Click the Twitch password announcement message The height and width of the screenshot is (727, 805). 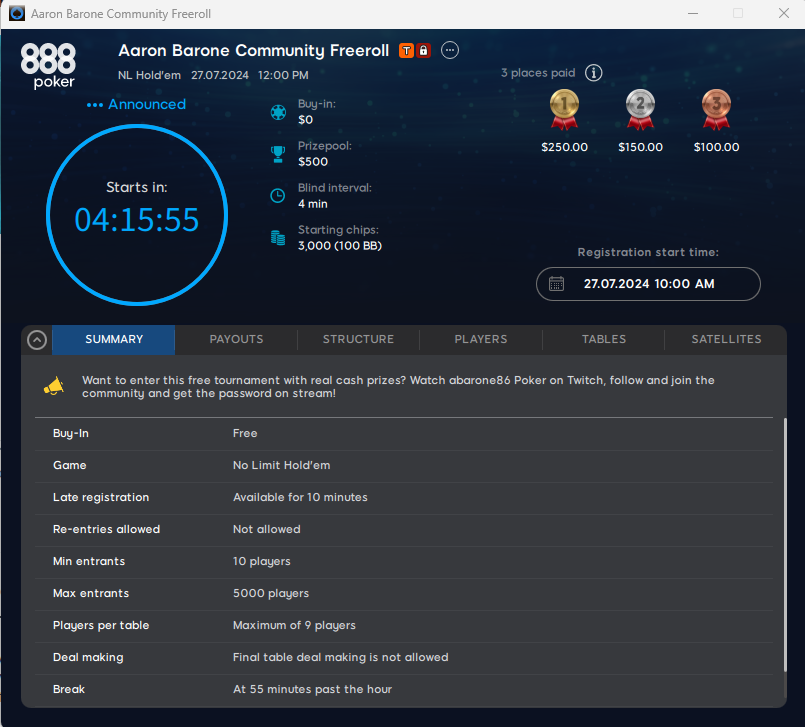398,387
